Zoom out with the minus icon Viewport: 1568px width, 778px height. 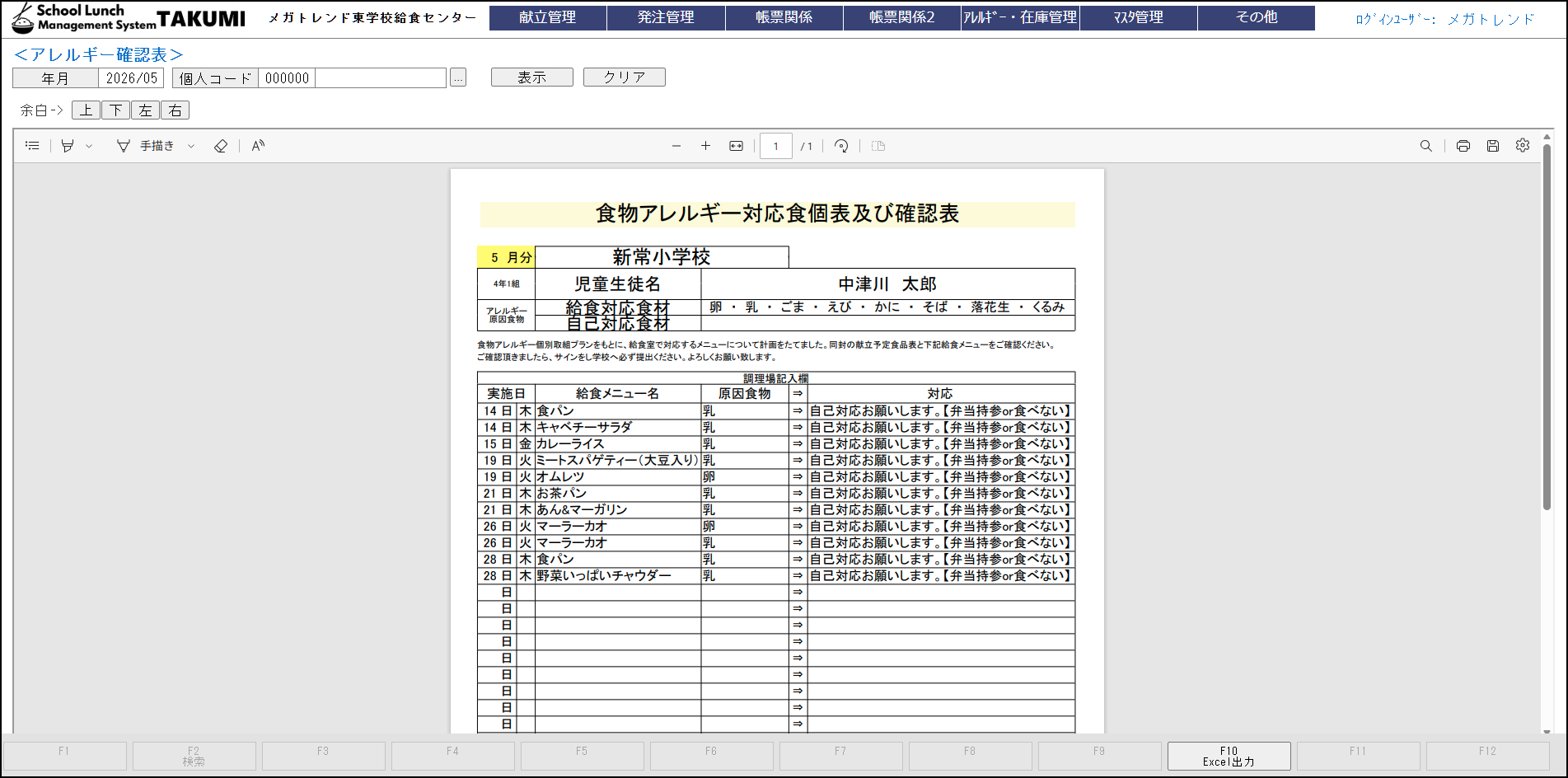tap(676, 146)
